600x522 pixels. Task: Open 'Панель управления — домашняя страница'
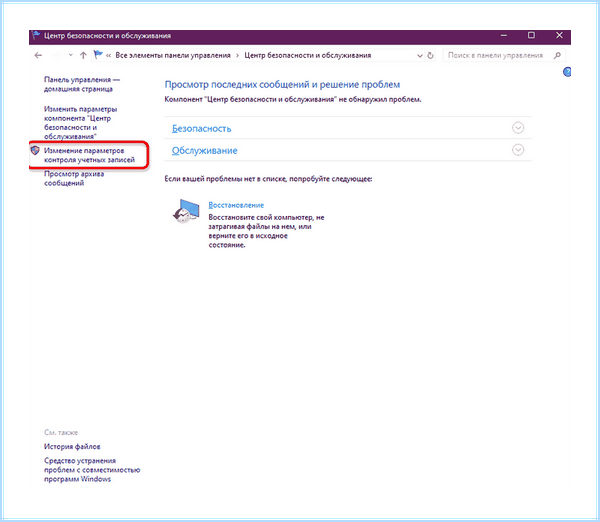pos(82,84)
